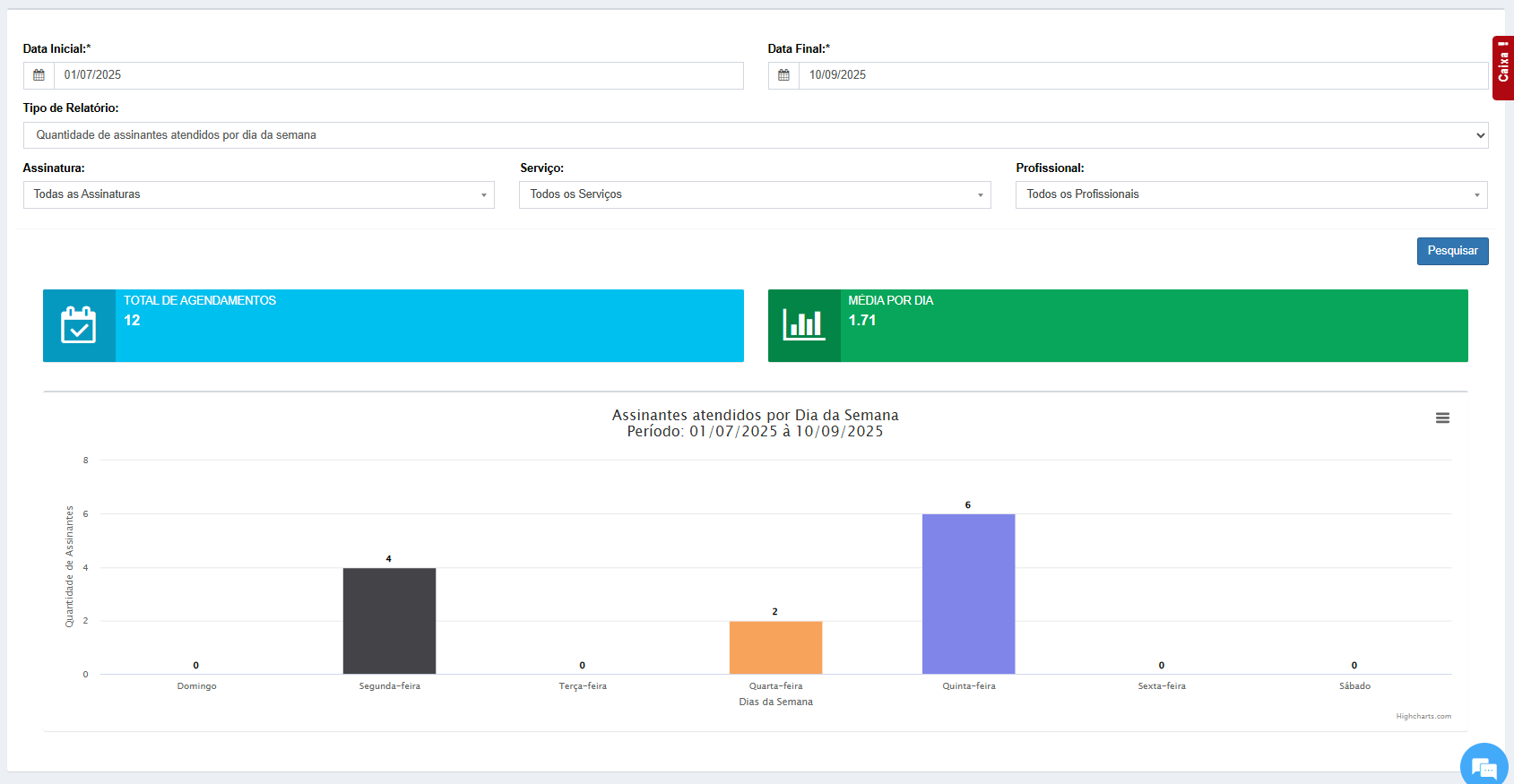Viewport: 1514px width, 784px height.
Task: Open the Todas as Assinaturas dropdown
Action: point(258,194)
